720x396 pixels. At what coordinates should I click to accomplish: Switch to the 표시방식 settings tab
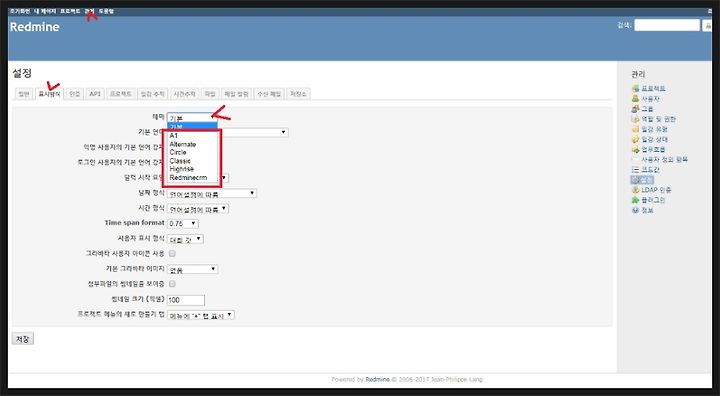click(x=49, y=94)
